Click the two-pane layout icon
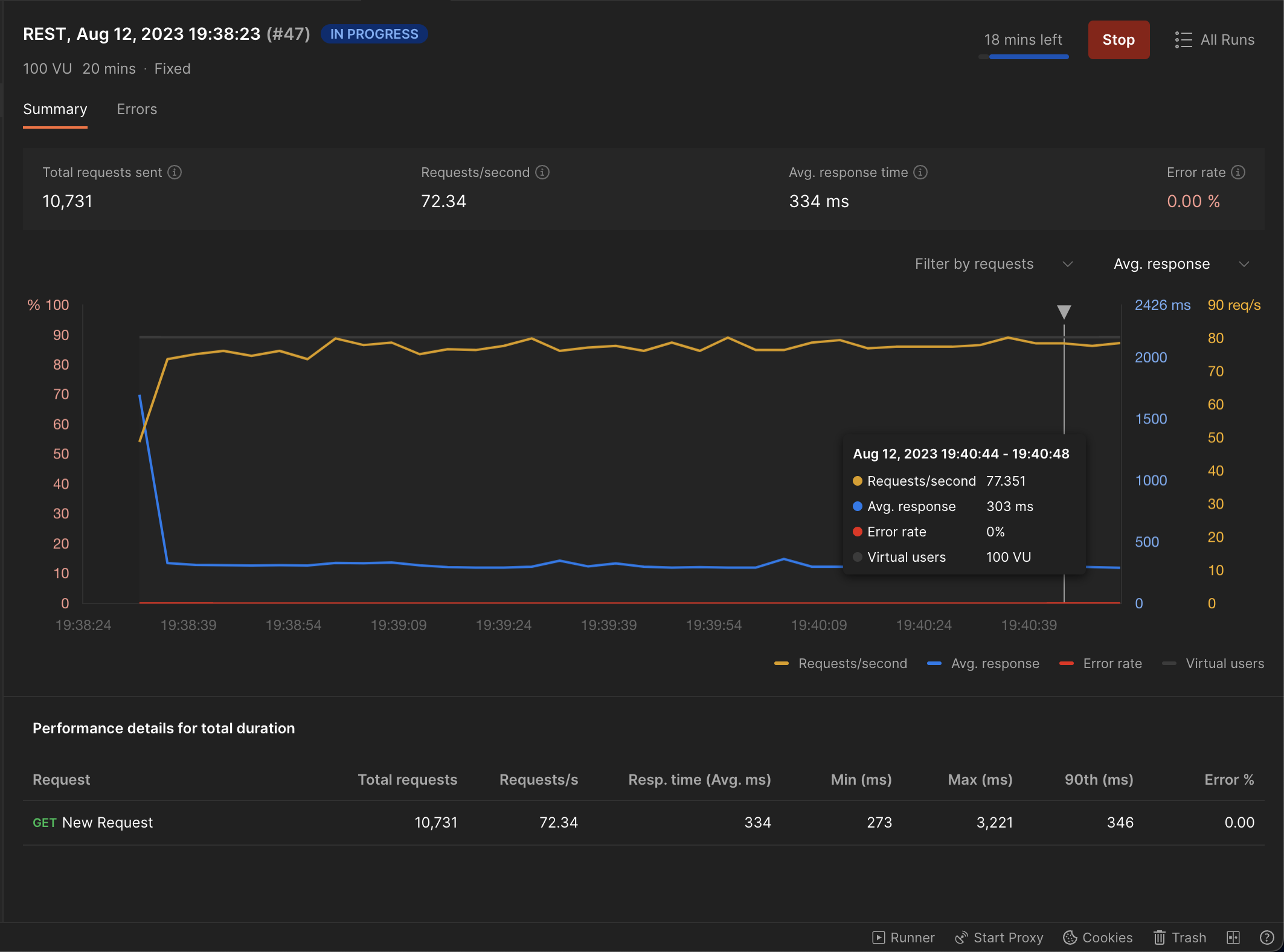Screen dimensions: 1284x952 pos(1233,938)
